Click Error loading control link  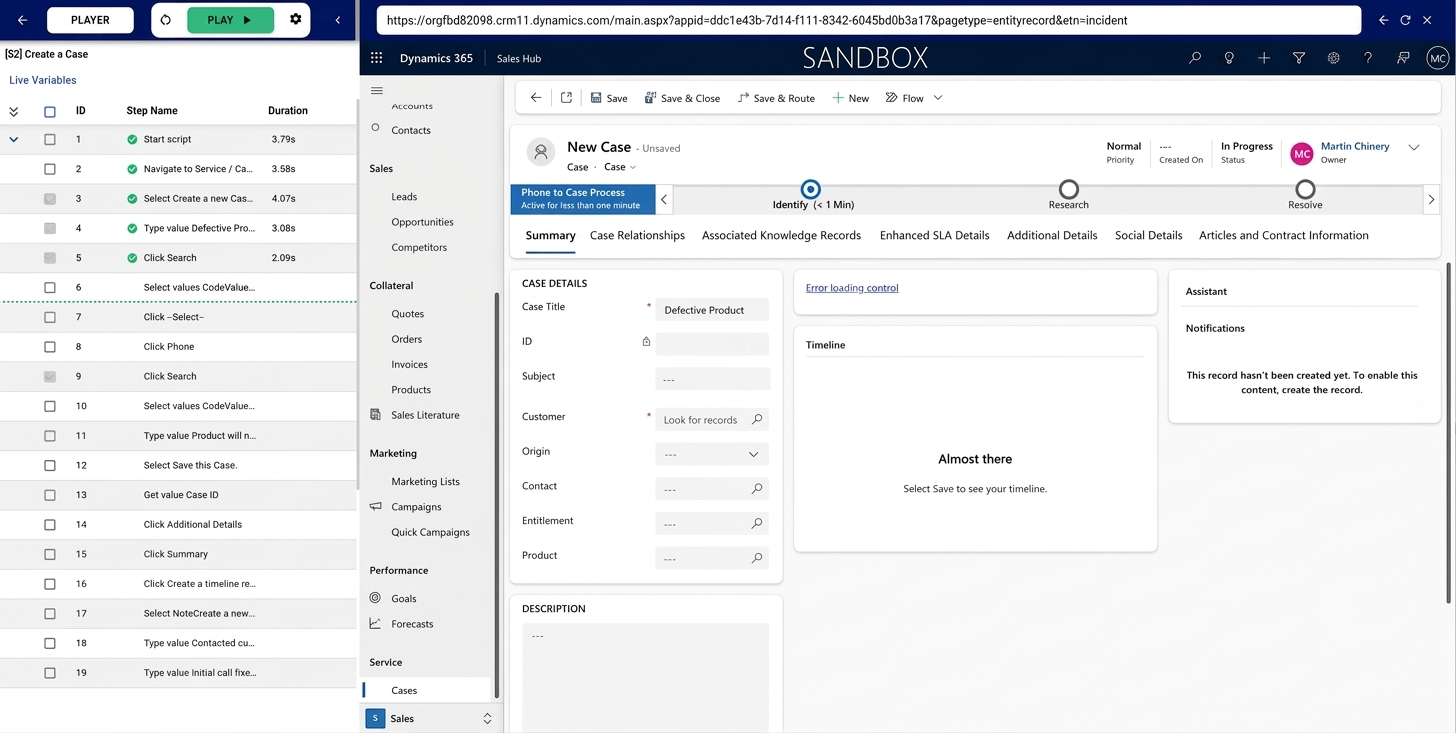[852, 288]
